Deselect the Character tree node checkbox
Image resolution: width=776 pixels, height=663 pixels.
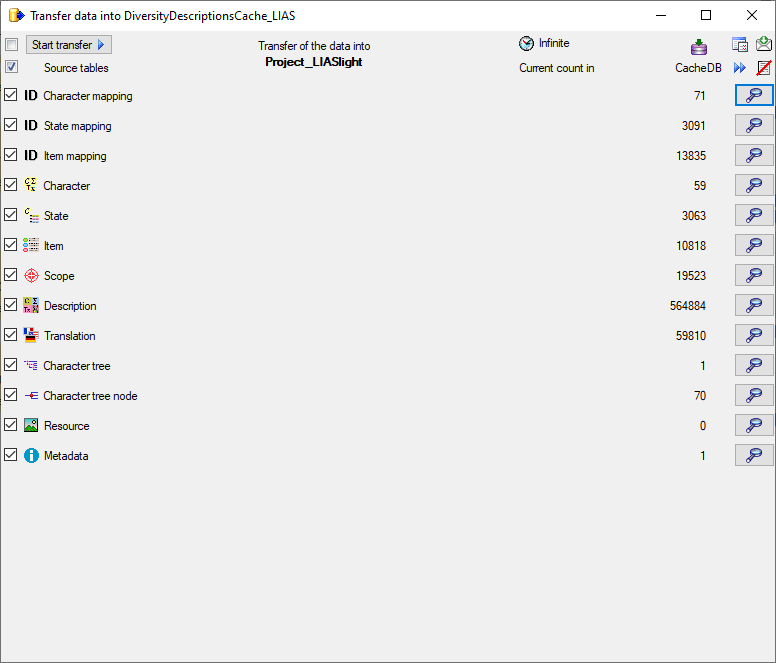coord(11,395)
